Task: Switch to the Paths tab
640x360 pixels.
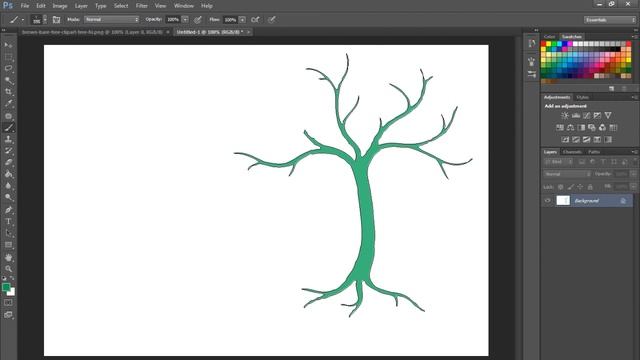Action: [x=594, y=152]
